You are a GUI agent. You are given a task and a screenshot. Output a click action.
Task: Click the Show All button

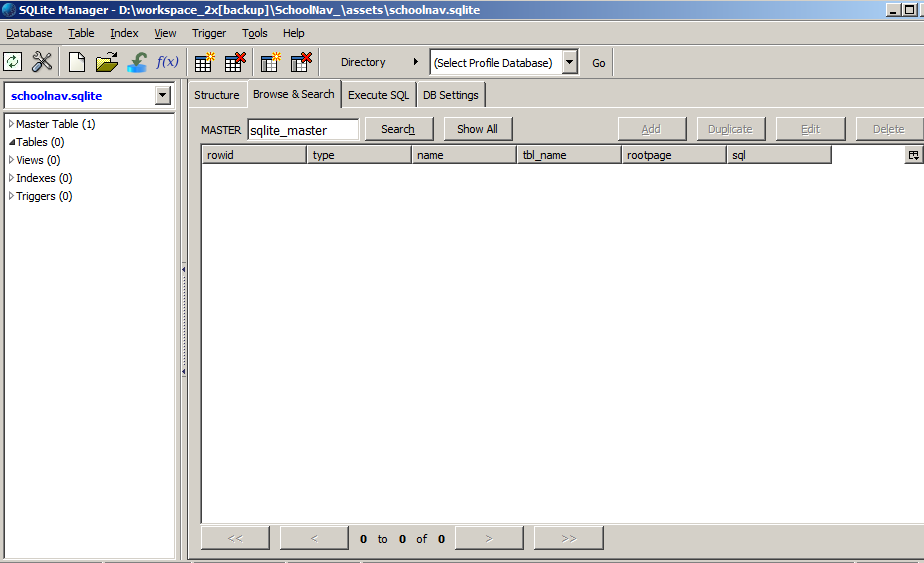(477, 129)
